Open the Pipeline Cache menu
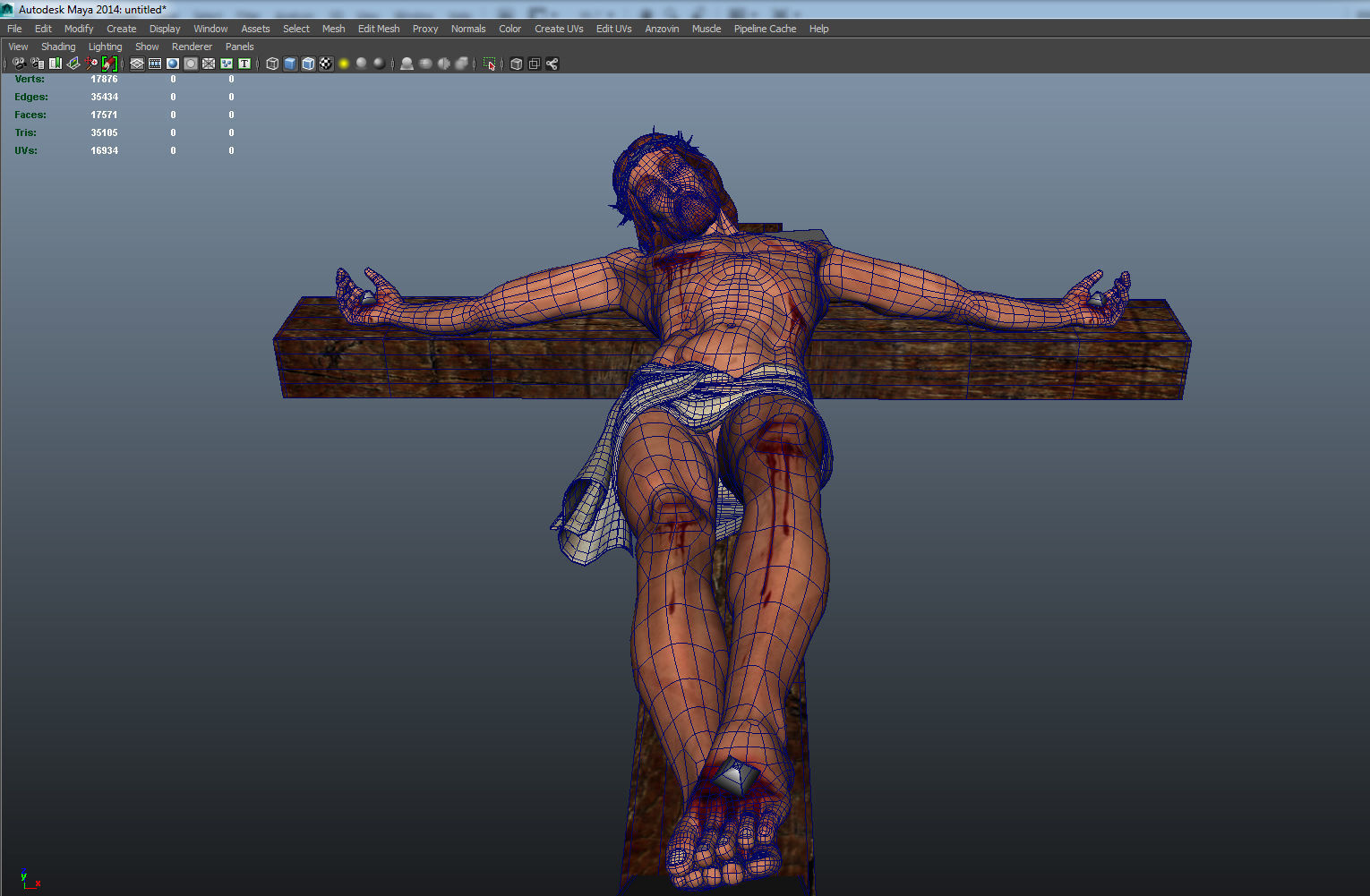 coord(765,29)
